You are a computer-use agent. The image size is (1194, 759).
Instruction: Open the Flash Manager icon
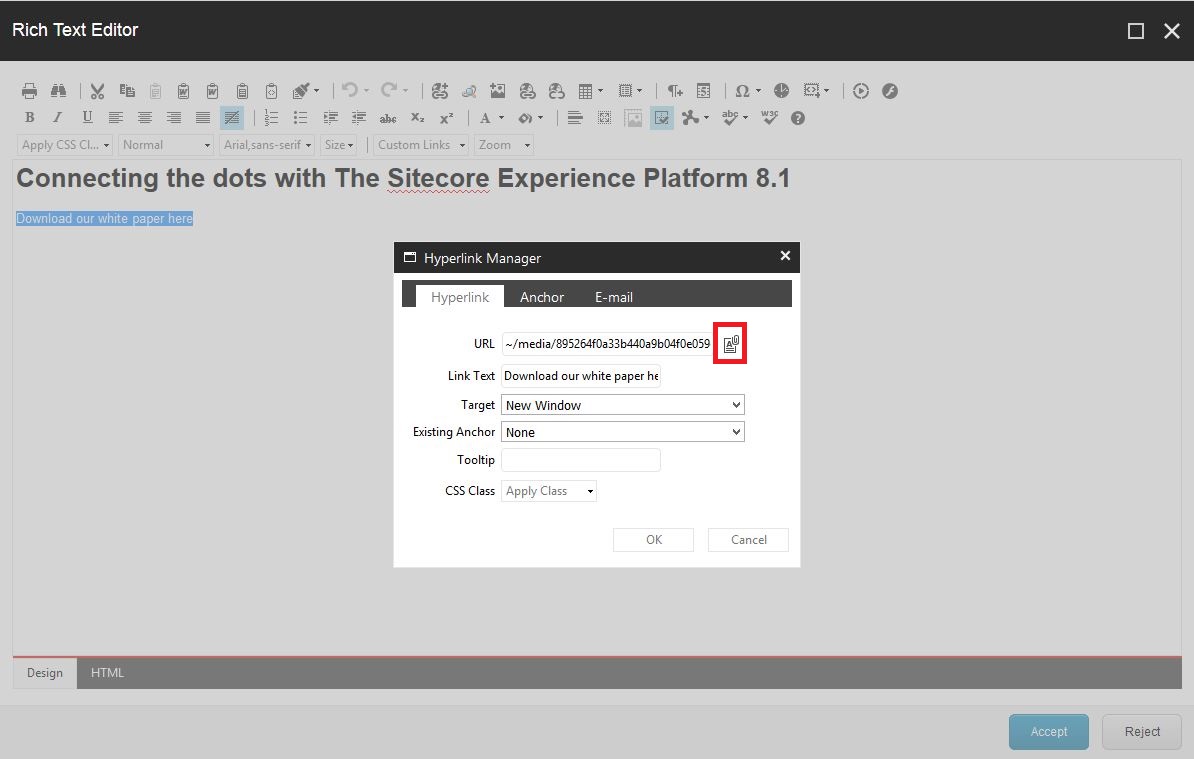point(889,91)
